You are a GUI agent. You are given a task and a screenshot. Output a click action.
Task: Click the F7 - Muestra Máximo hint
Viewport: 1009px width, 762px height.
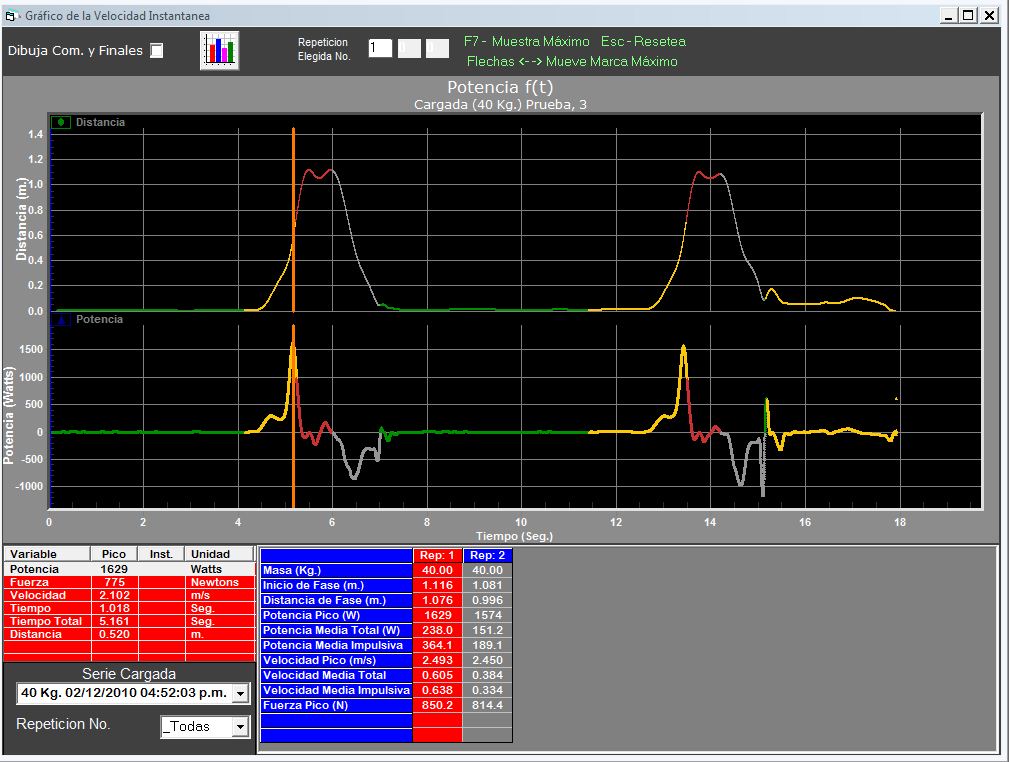coord(526,41)
